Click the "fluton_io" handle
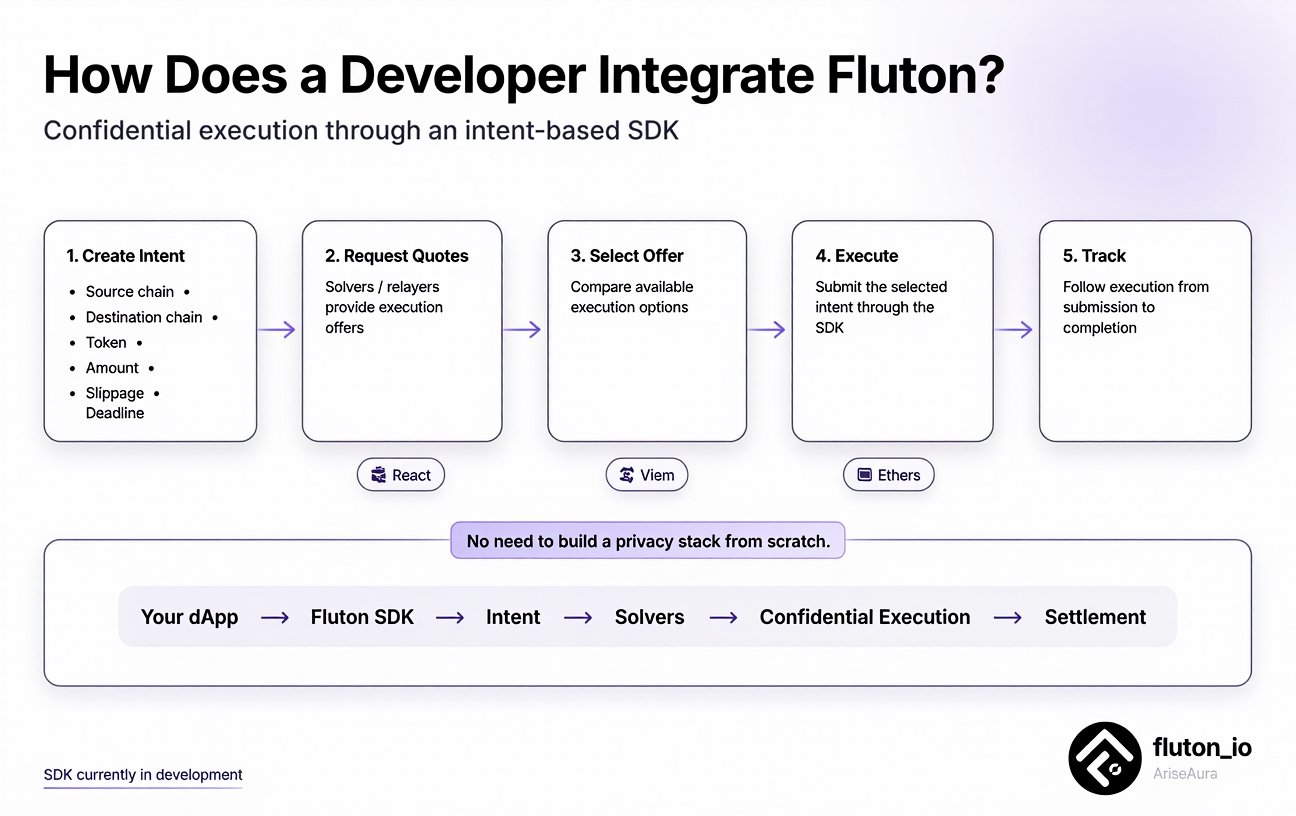This screenshot has width=1296, height=816. (x=1202, y=747)
